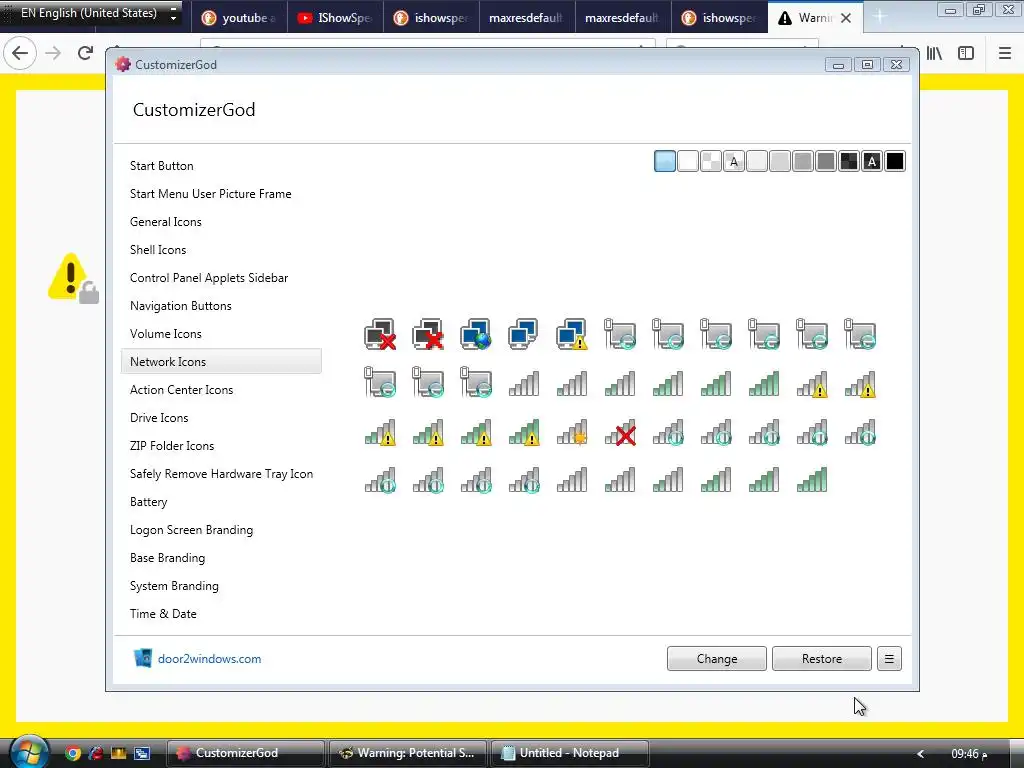Viewport: 1024px width, 768px height.
Task: Click the CustomizerGod taskbar button
Action: (246, 753)
